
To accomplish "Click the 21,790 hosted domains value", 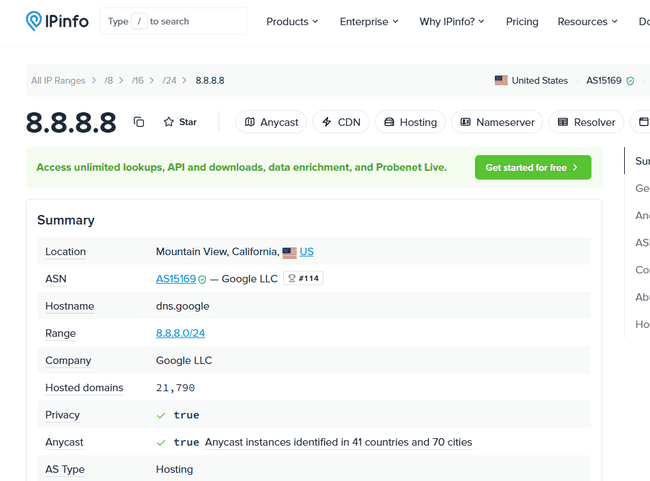I will 175,388.
